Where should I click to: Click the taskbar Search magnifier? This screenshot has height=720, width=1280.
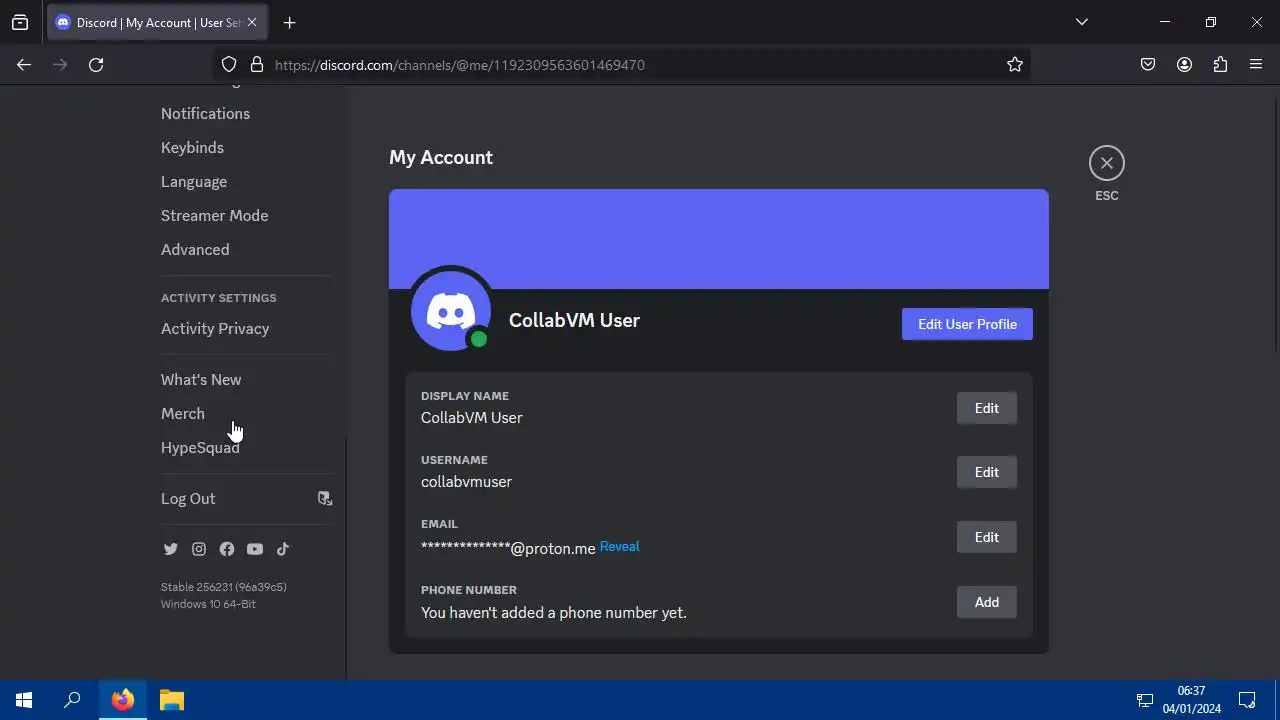point(72,700)
